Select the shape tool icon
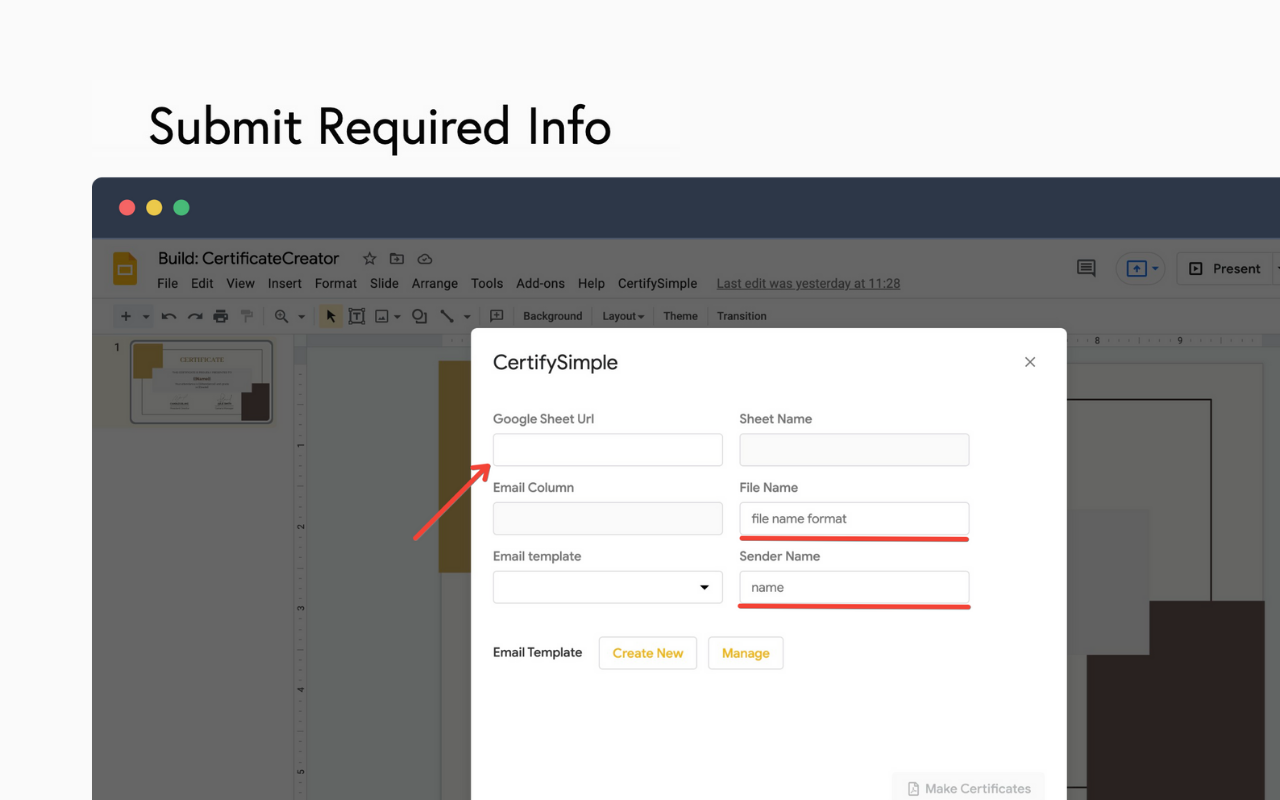This screenshot has height=800, width=1280. (420, 316)
